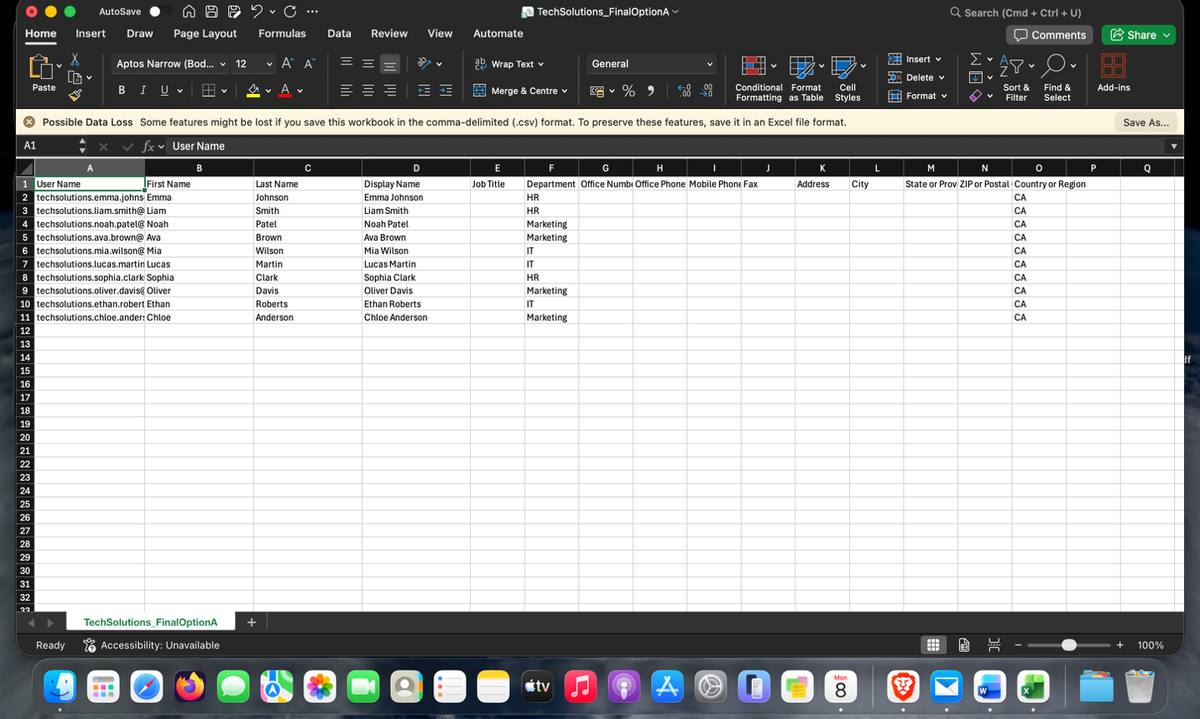Align text right in the ribbon

390,90
